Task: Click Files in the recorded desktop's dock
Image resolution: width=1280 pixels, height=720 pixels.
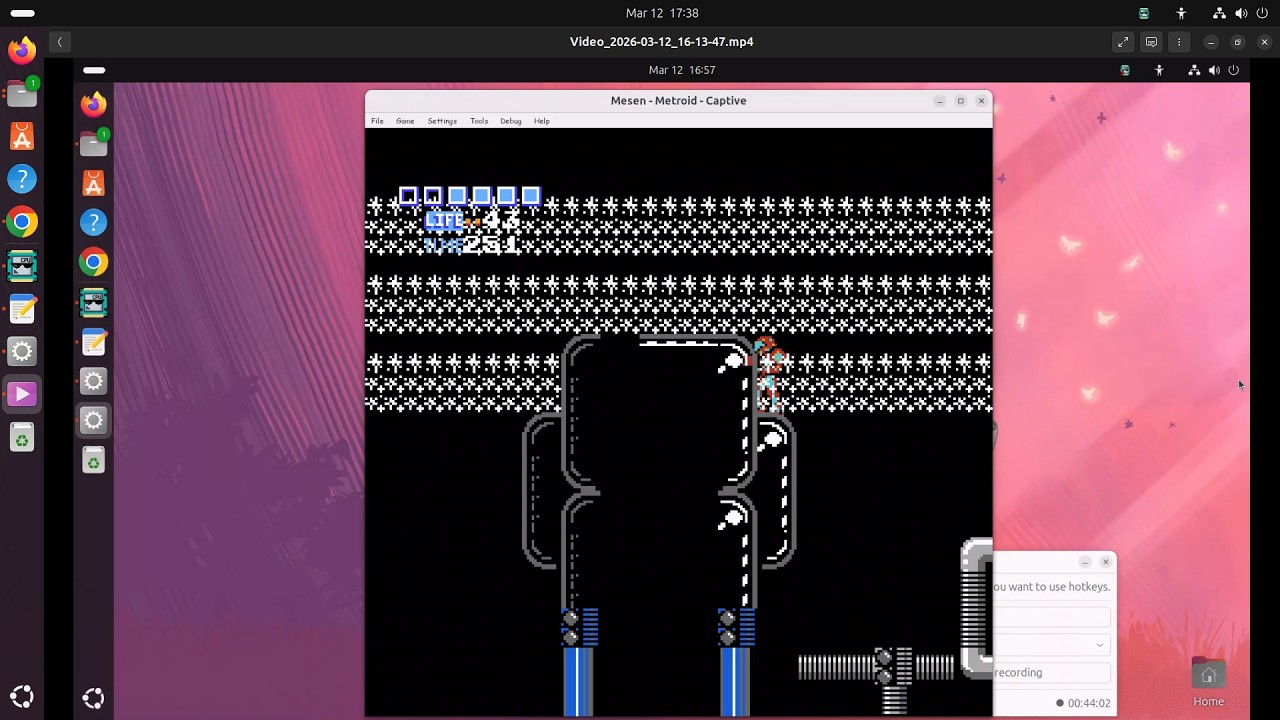Action: (93, 144)
